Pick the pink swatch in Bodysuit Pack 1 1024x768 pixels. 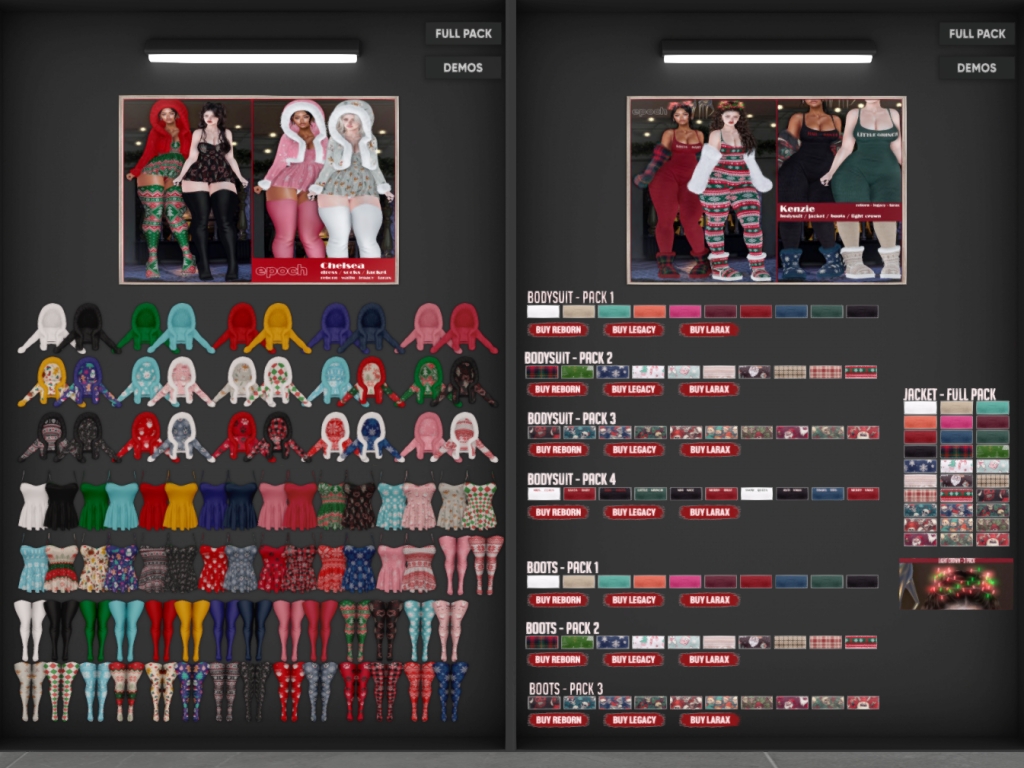[684, 312]
